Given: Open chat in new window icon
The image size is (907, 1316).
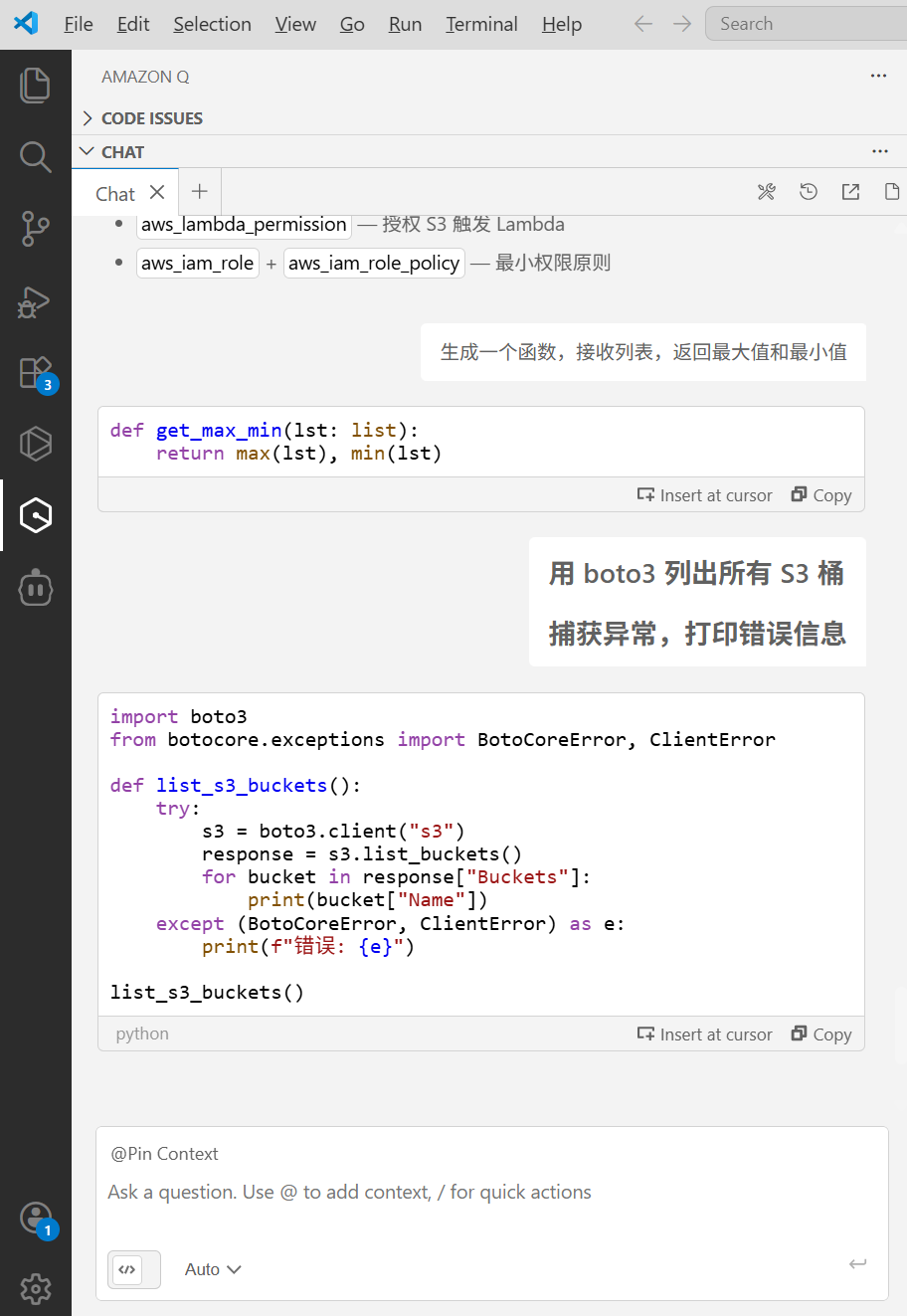Looking at the screenshot, I should [850, 192].
